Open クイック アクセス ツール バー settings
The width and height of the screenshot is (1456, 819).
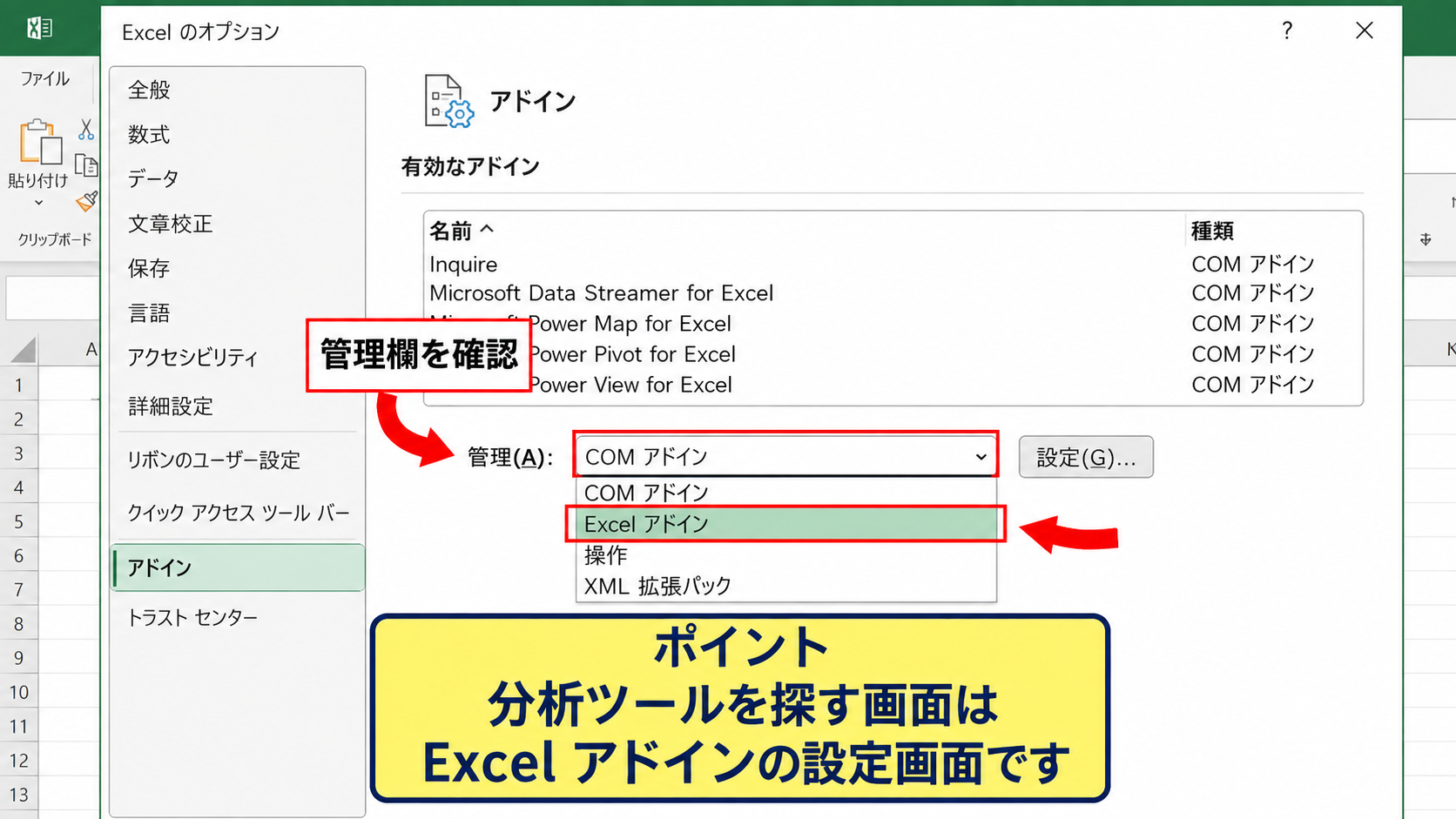(237, 513)
